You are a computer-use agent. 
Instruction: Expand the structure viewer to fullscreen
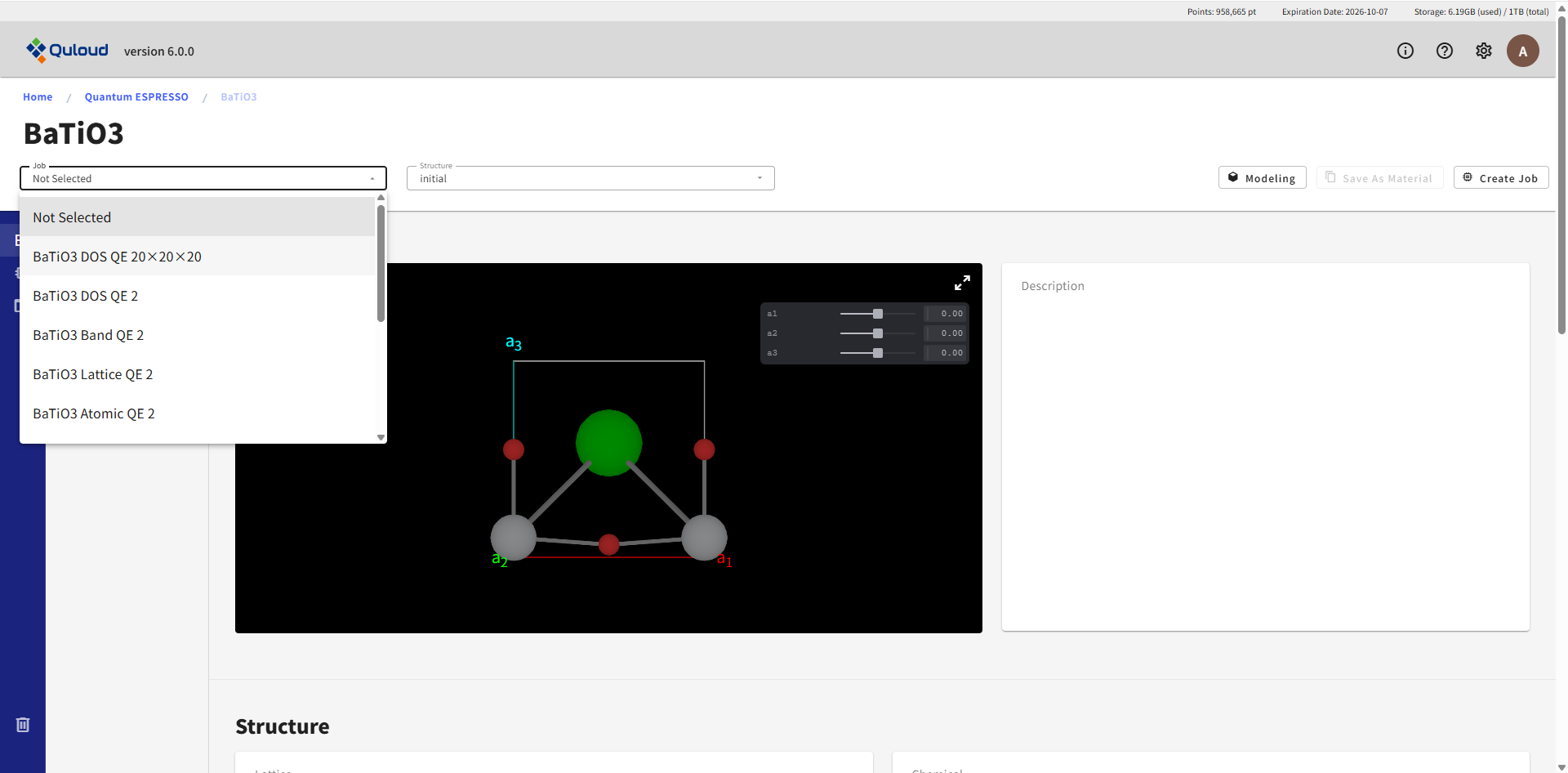click(x=962, y=283)
